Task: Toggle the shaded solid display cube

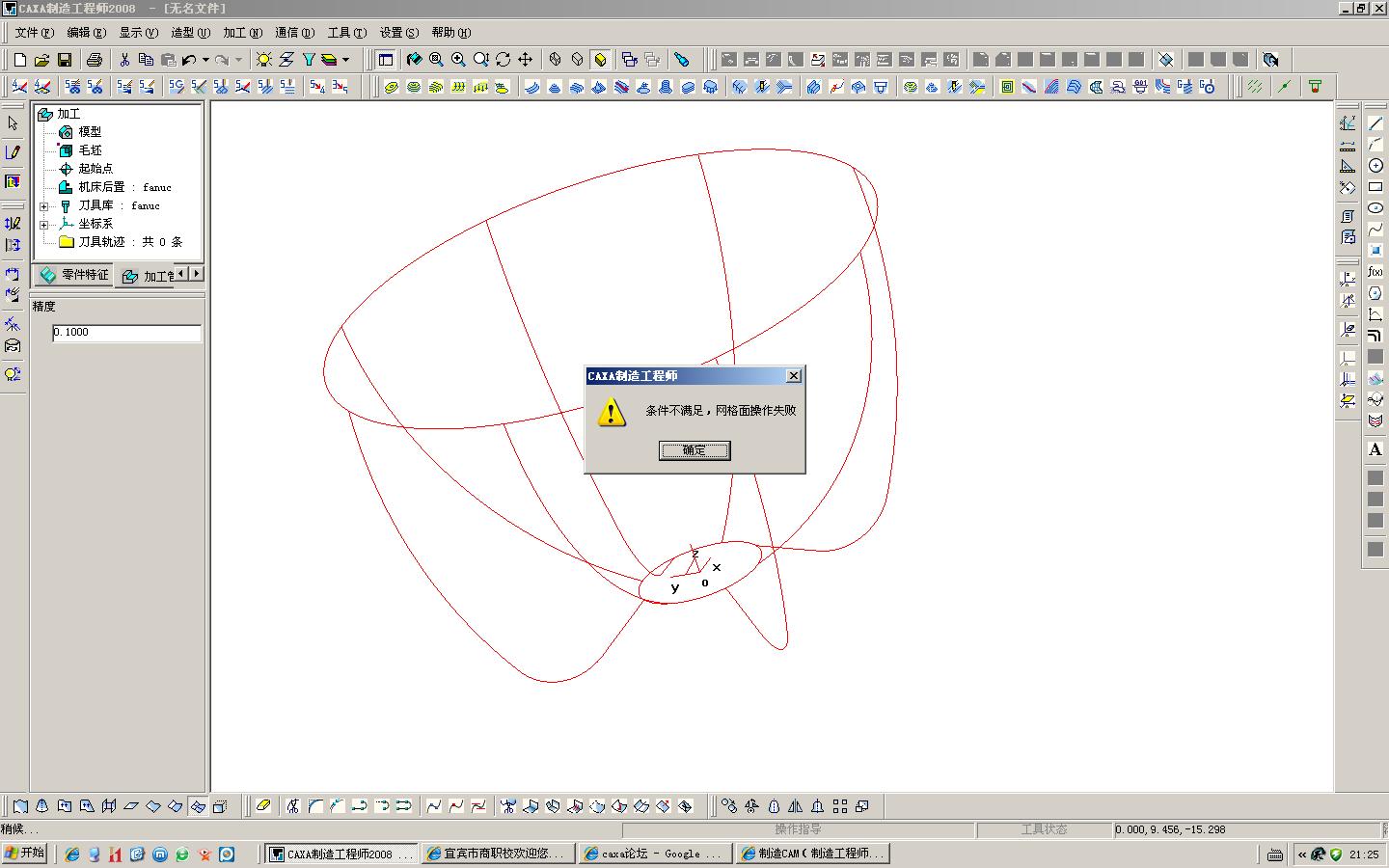Action: [600, 60]
